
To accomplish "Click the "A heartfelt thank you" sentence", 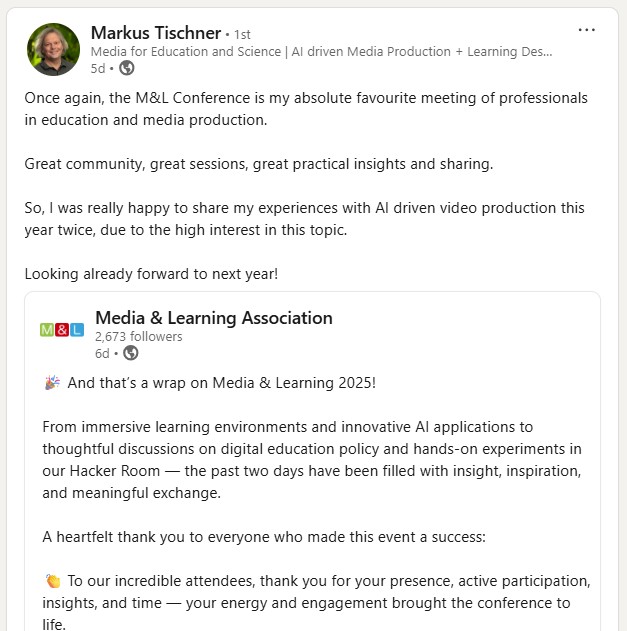I will click(x=264, y=537).
